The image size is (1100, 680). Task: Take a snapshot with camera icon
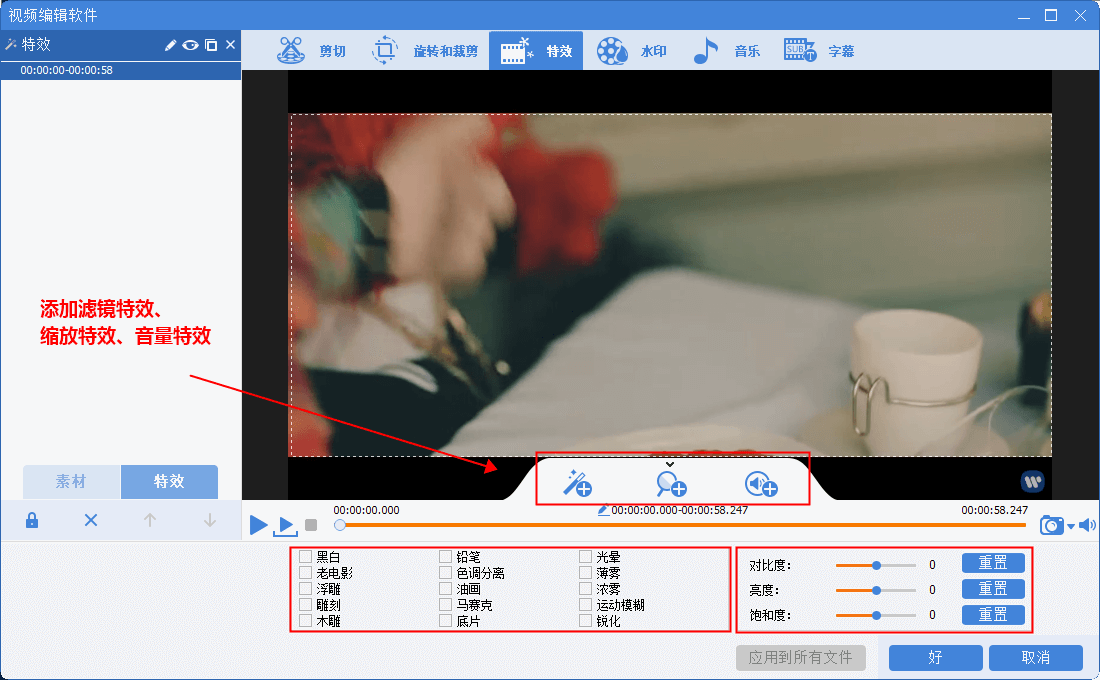[x=1052, y=525]
